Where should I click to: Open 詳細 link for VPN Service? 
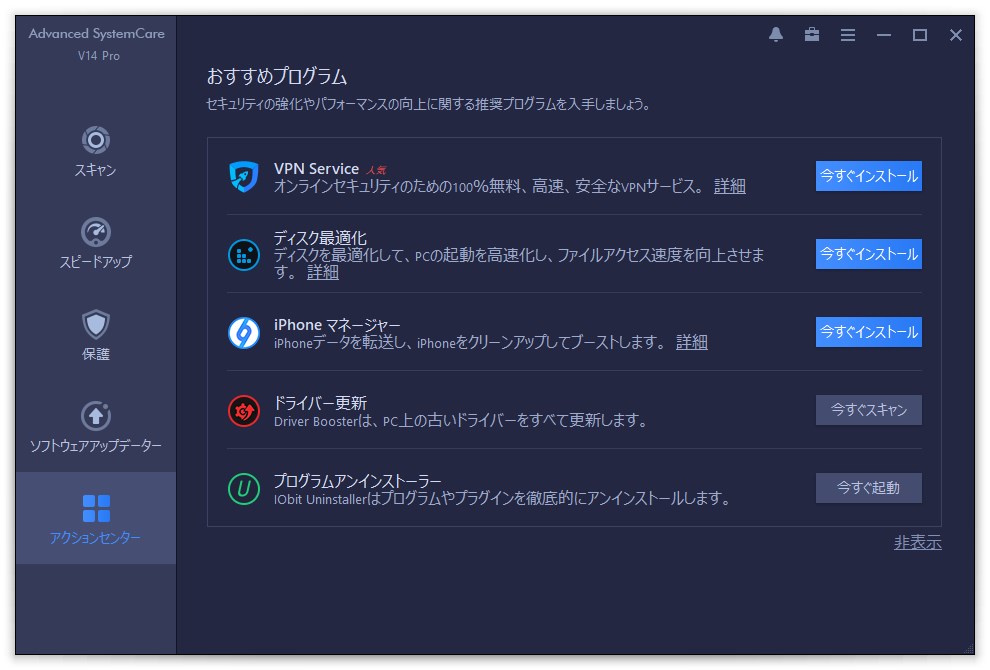point(729,186)
